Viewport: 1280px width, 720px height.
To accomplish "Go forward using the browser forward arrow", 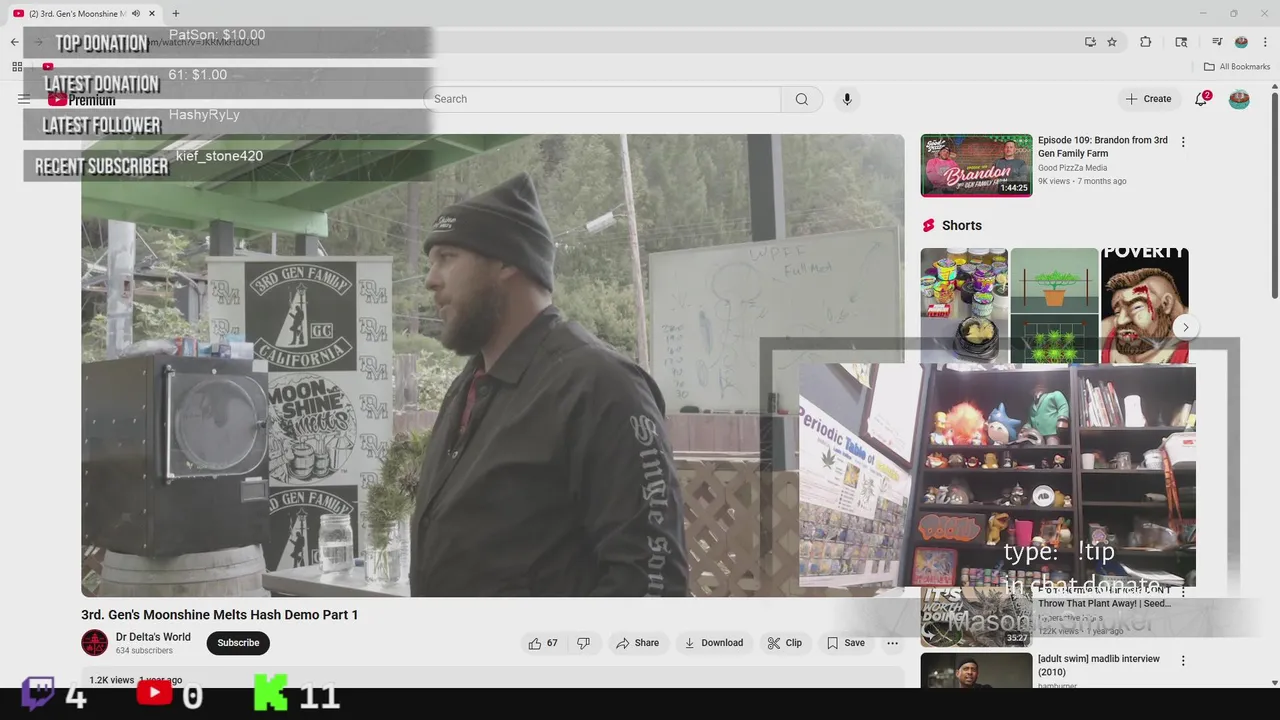I will click(x=38, y=42).
